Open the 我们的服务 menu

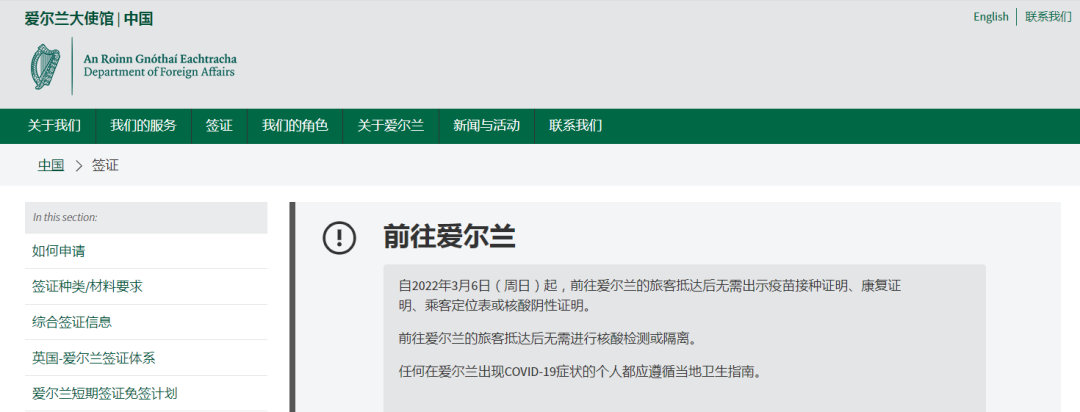[143, 126]
